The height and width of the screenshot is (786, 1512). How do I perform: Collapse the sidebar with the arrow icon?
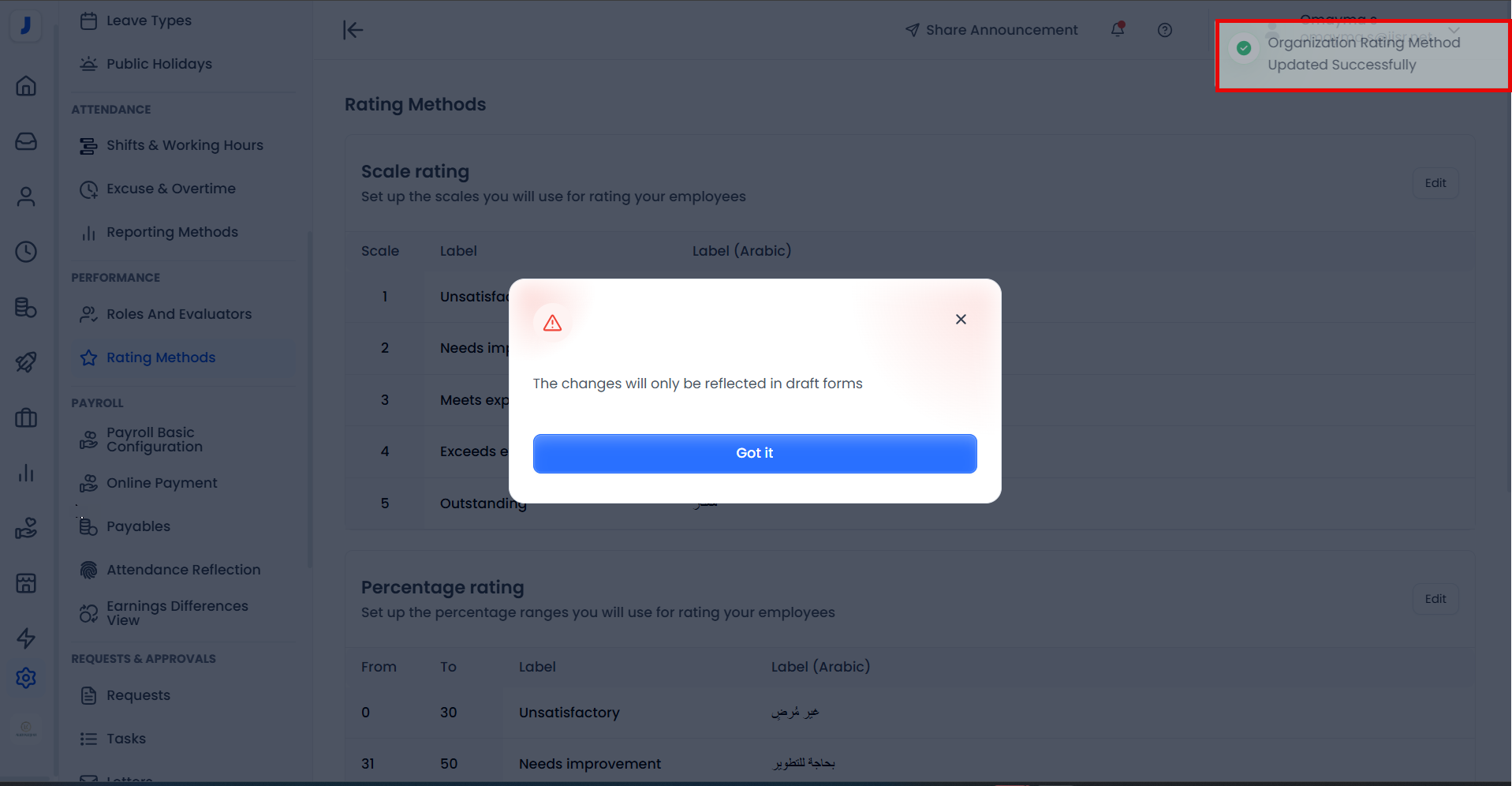tap(353, 30)
